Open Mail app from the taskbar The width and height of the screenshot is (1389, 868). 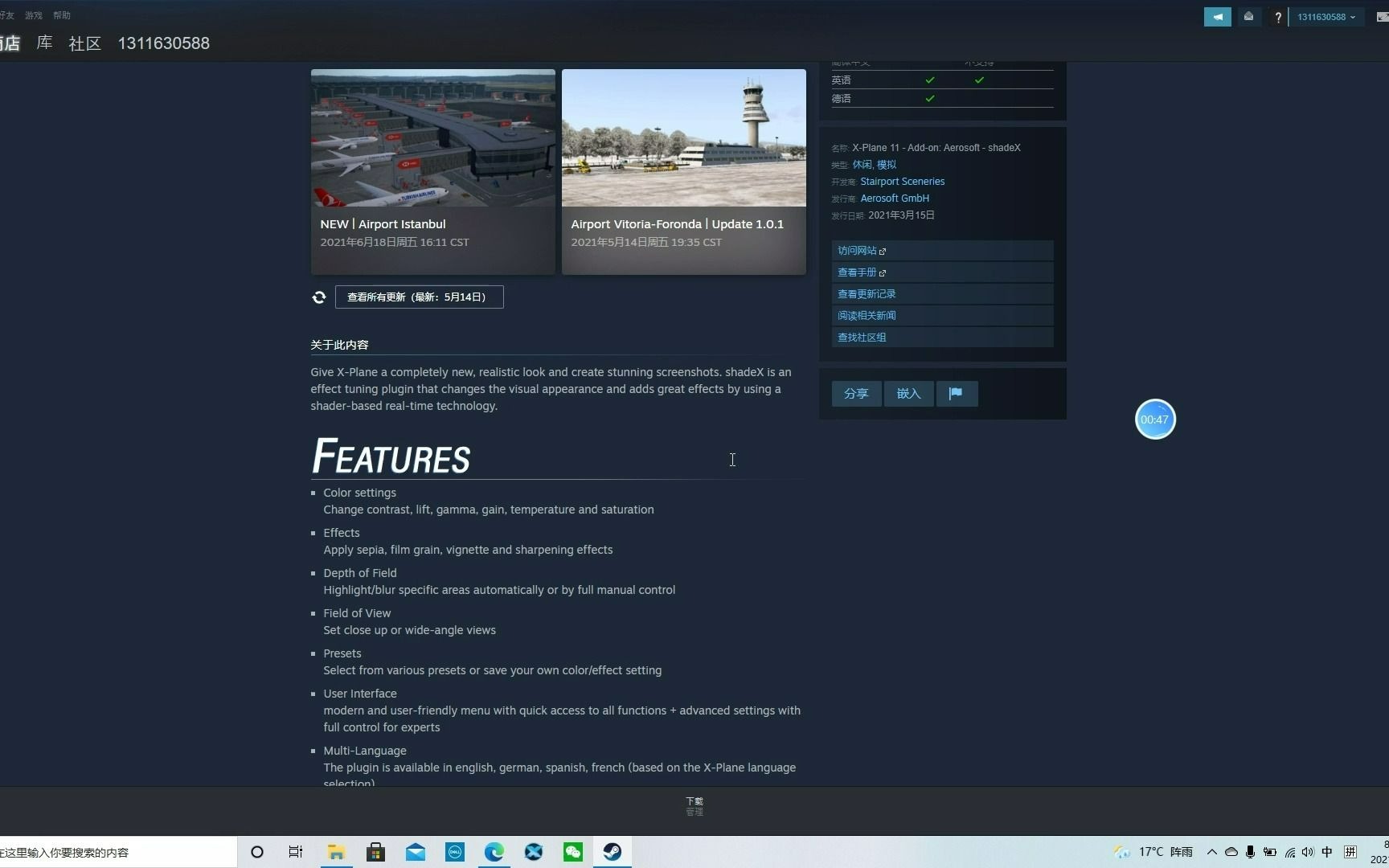pos(416,852)
